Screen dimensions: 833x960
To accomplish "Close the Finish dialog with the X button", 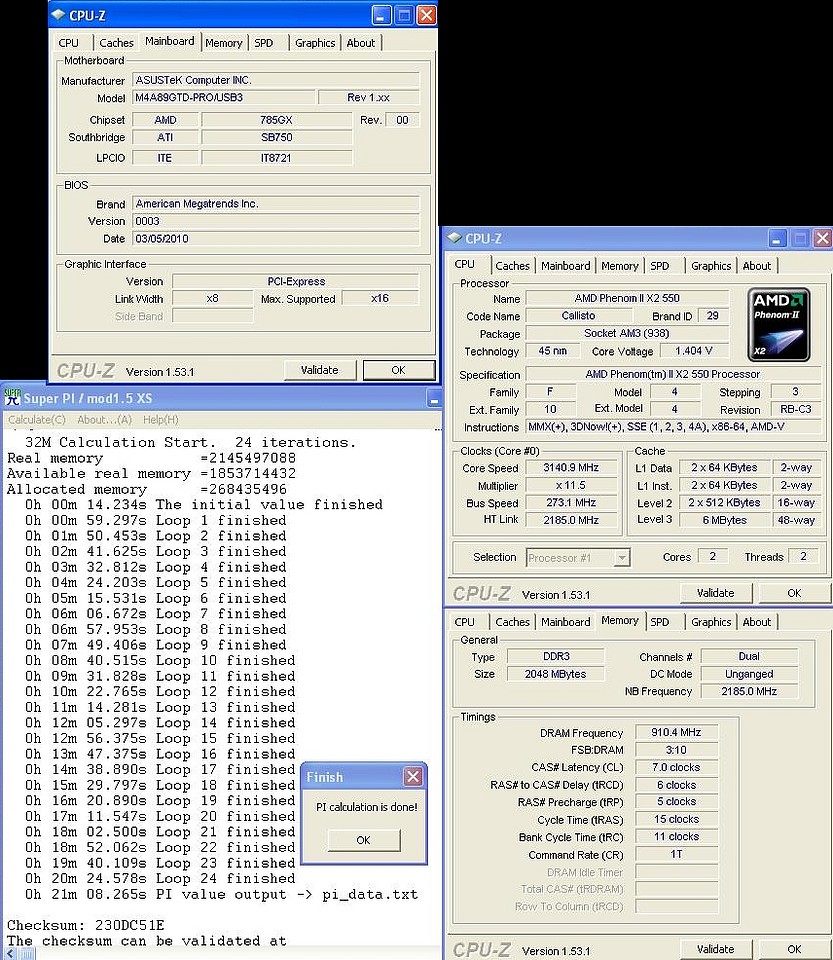I will [412, 777].
